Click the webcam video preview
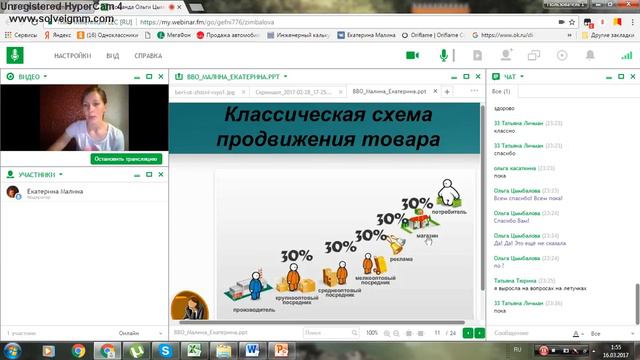 click(84, 118)
